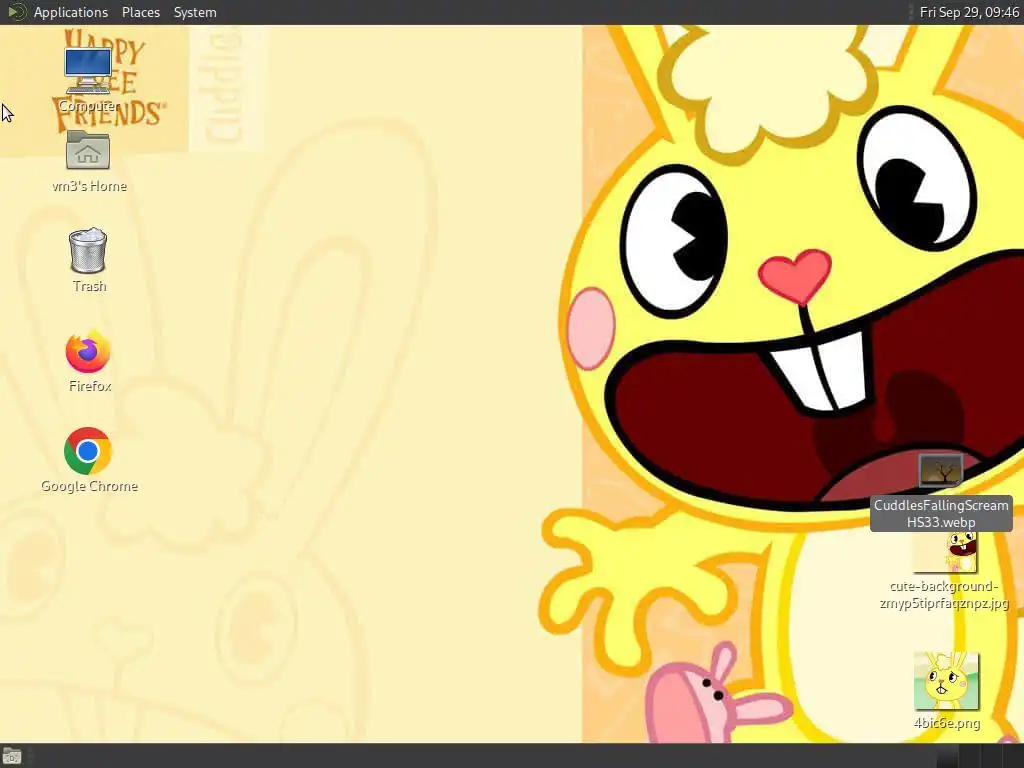Open the Places menu
This screenshot has width=1024, height=768.
141,12
